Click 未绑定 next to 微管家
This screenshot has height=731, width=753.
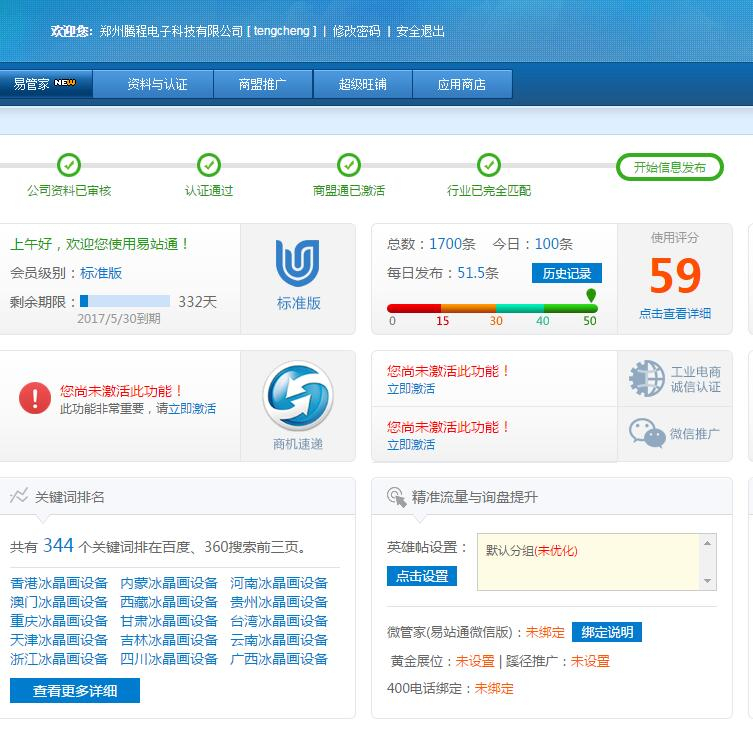[x=545, y=632]
